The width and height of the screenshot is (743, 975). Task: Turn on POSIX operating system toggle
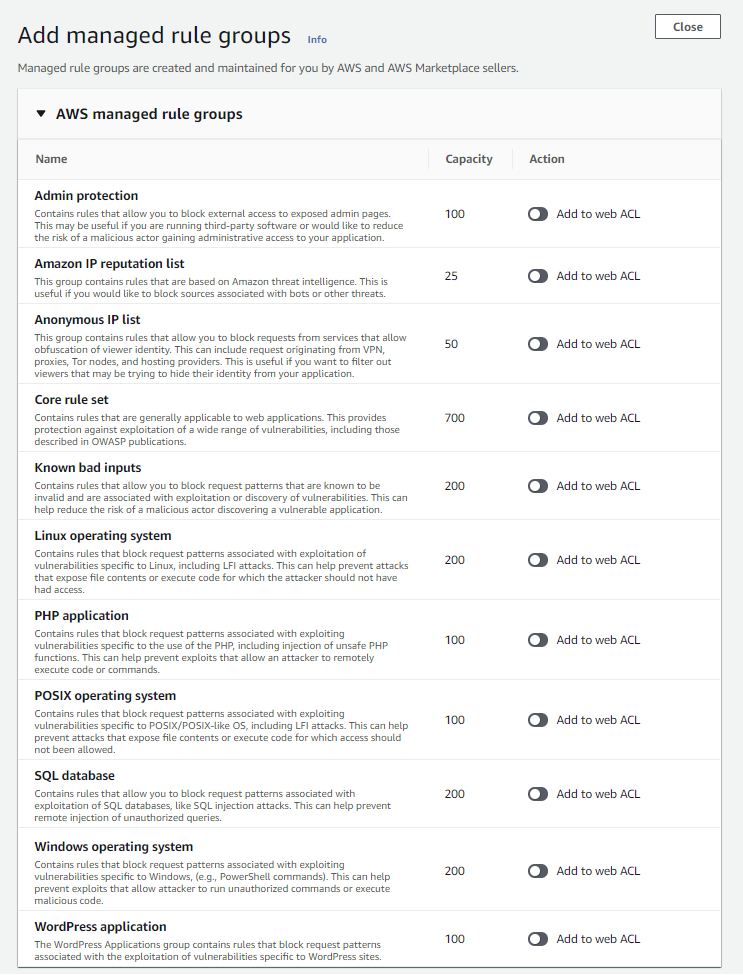(538, 720)
